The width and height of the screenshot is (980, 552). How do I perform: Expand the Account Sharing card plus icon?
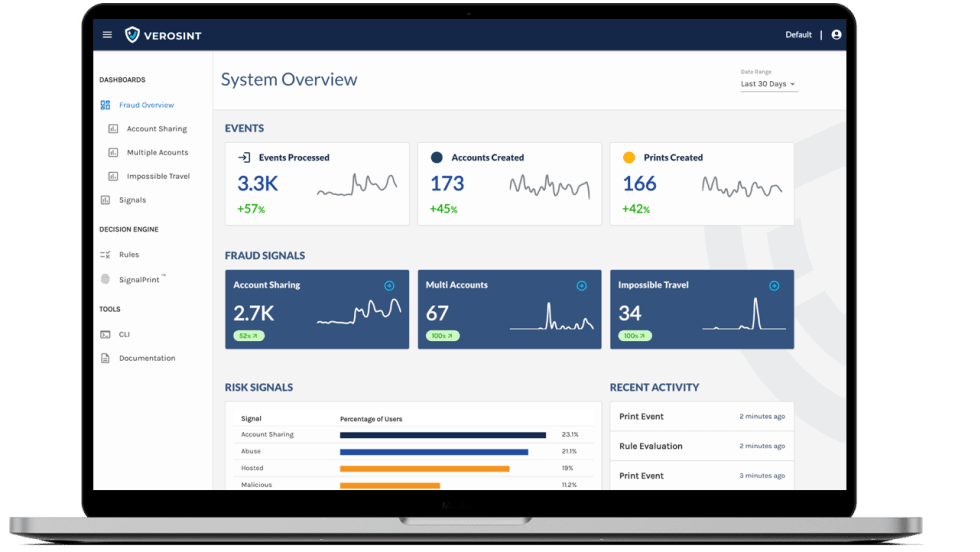[x=389, y=286]
